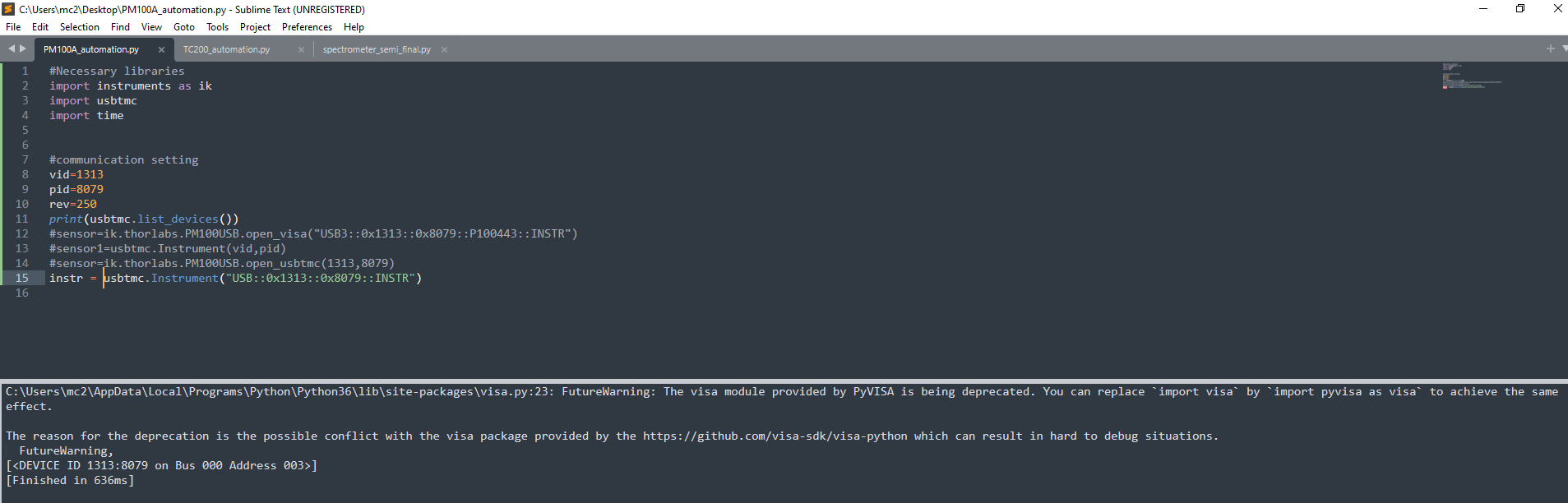Open the Selection menu
The image size is (1568, 503).
tap(79, 26)
